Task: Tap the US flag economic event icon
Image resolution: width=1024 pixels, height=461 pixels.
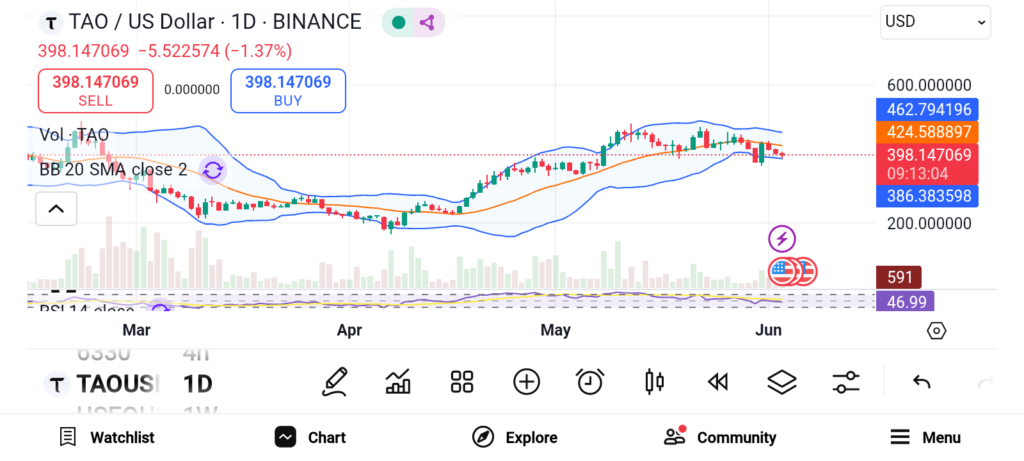Action: coord(783,272)
